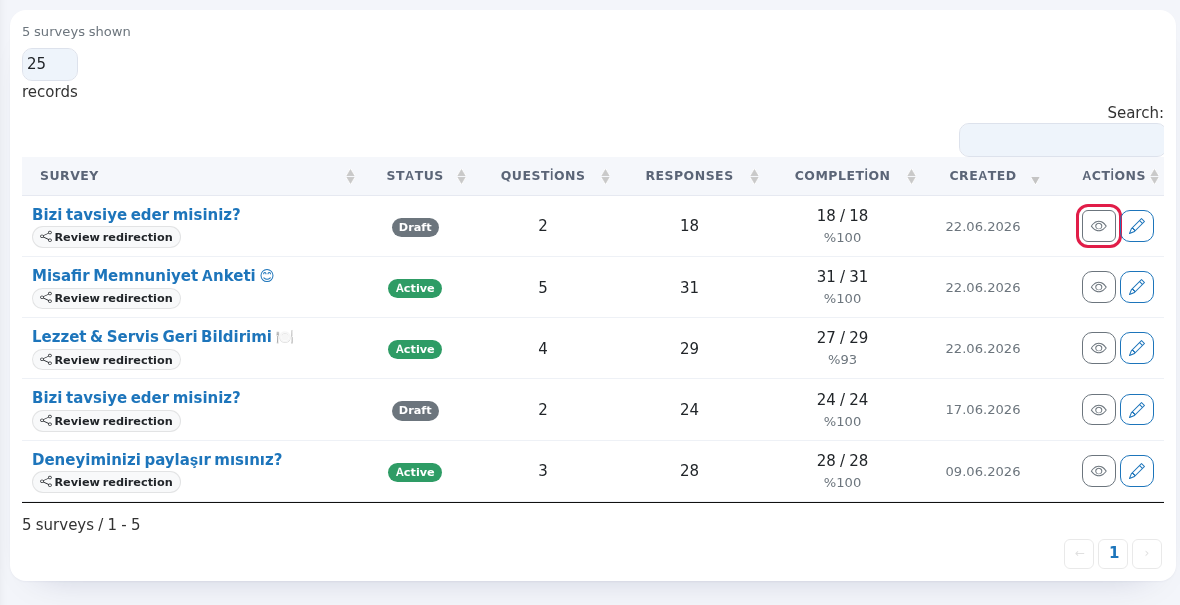Edit Lezzet & Servis Geri Bildirimi survey
The height and width of the screenshot is (605, 1180).
pyautogui.click(x=1136, y=348)
